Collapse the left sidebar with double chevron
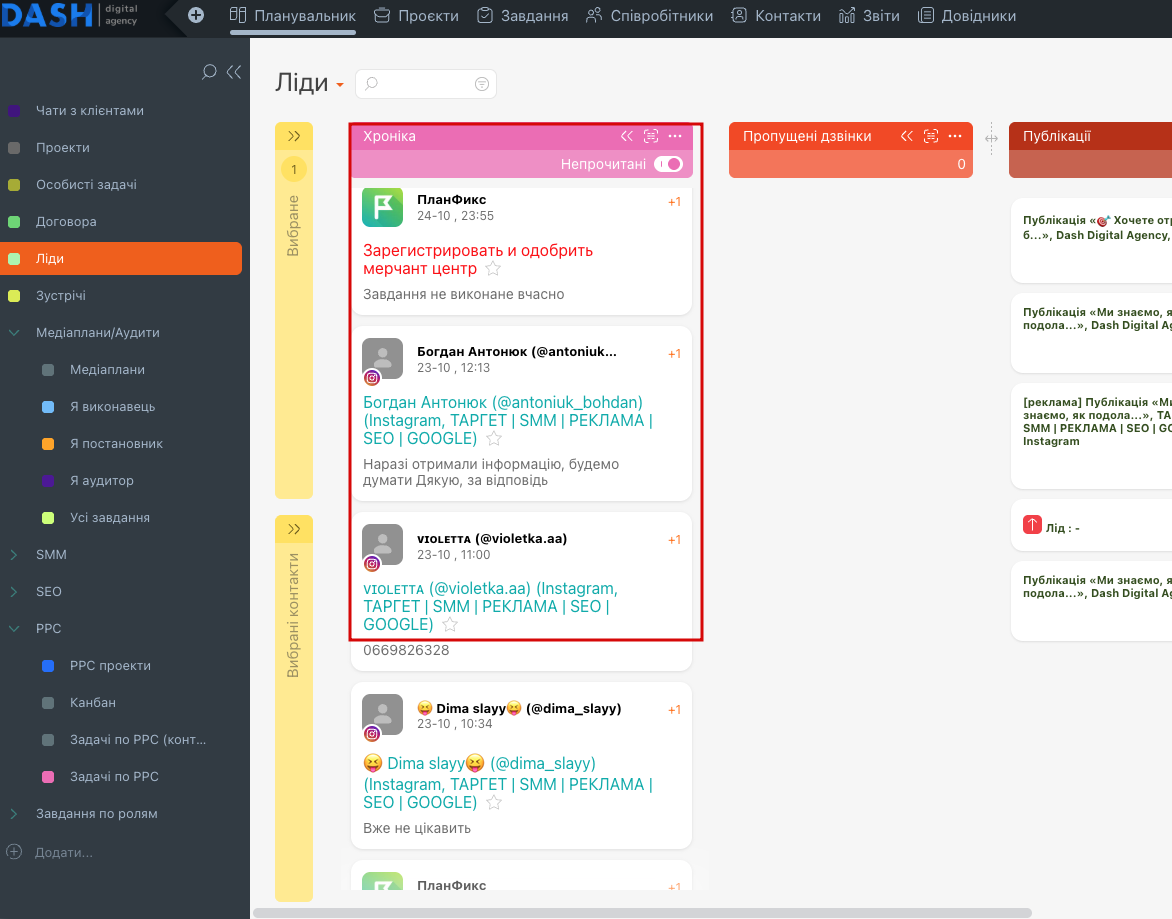The image size is (1172, 919). (234, 72)
